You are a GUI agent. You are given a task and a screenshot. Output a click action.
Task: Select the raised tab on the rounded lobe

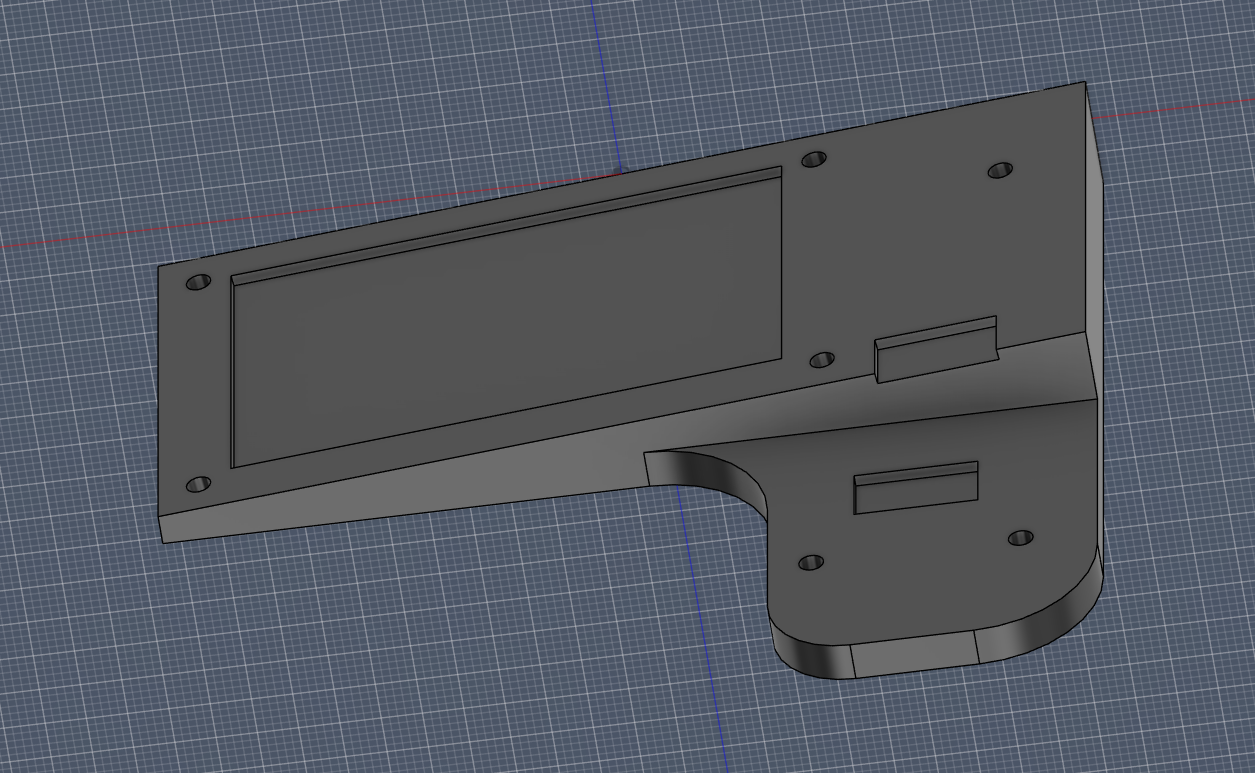coord(916,487)
